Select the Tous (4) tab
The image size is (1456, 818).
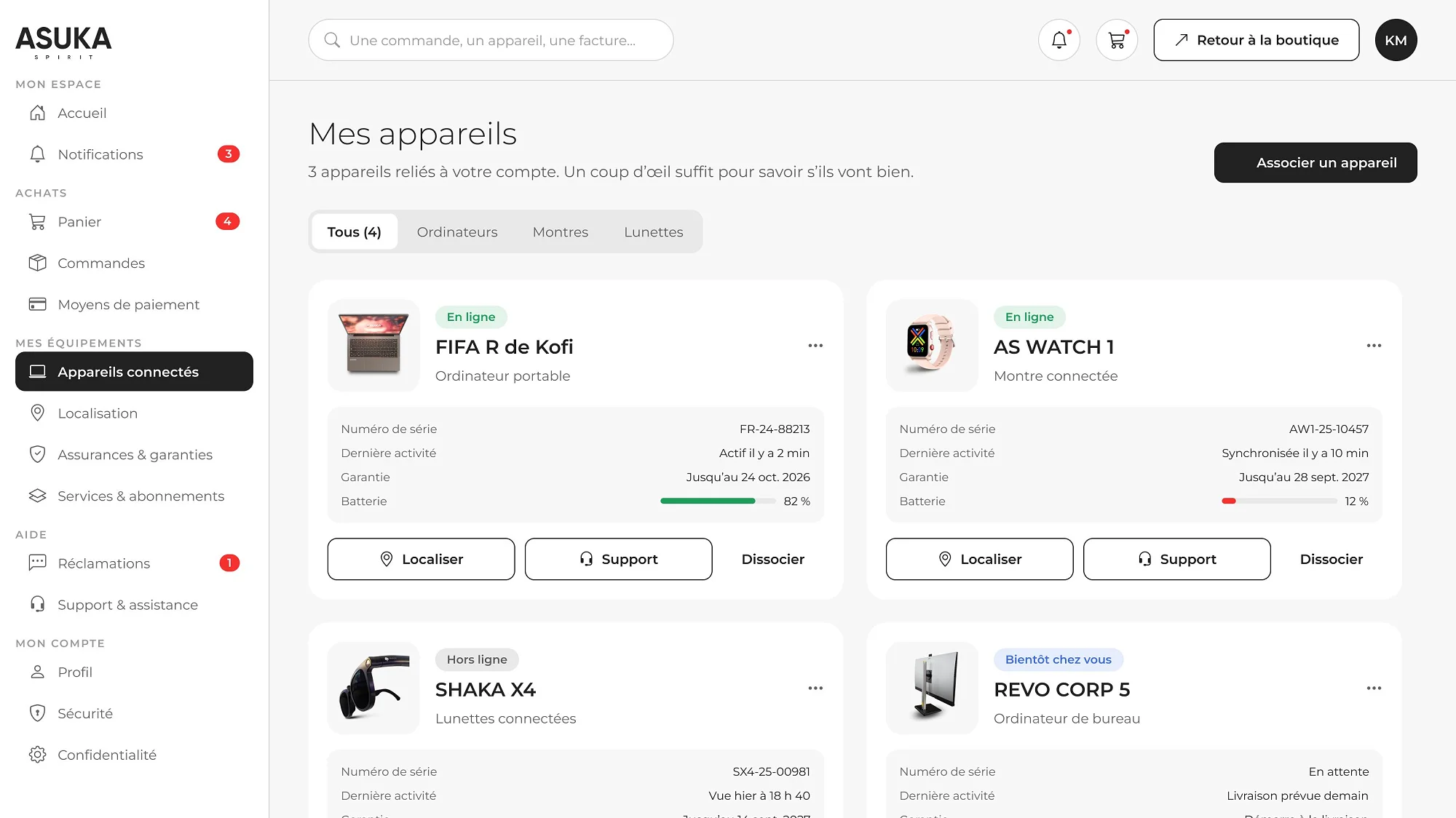(355, 232)
